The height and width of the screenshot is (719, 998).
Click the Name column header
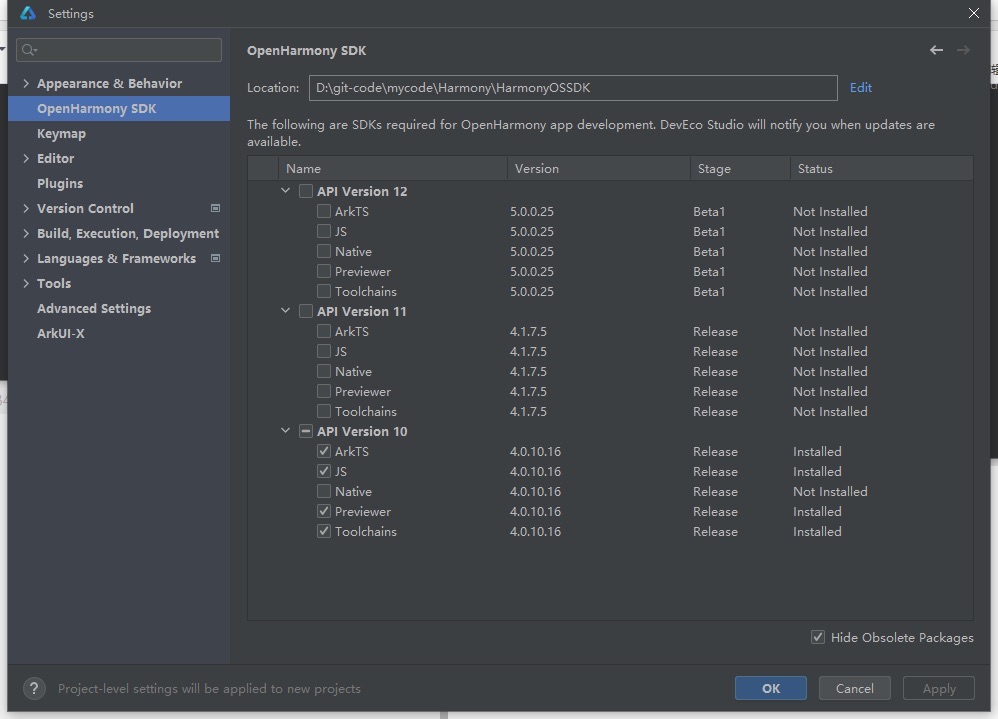coord(393,169)
